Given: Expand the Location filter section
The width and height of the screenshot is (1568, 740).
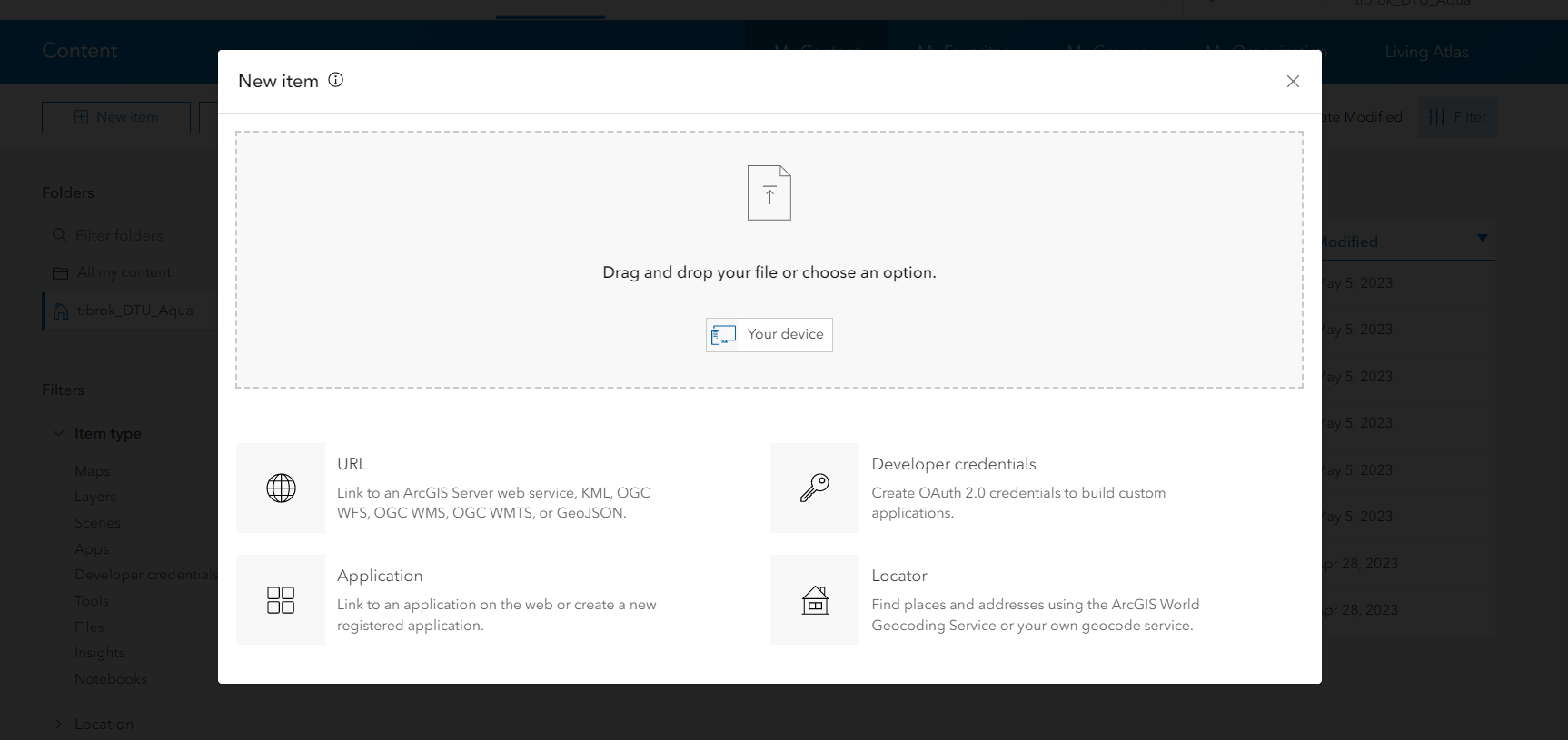Looking at the screenshot, I should point(58,725).
